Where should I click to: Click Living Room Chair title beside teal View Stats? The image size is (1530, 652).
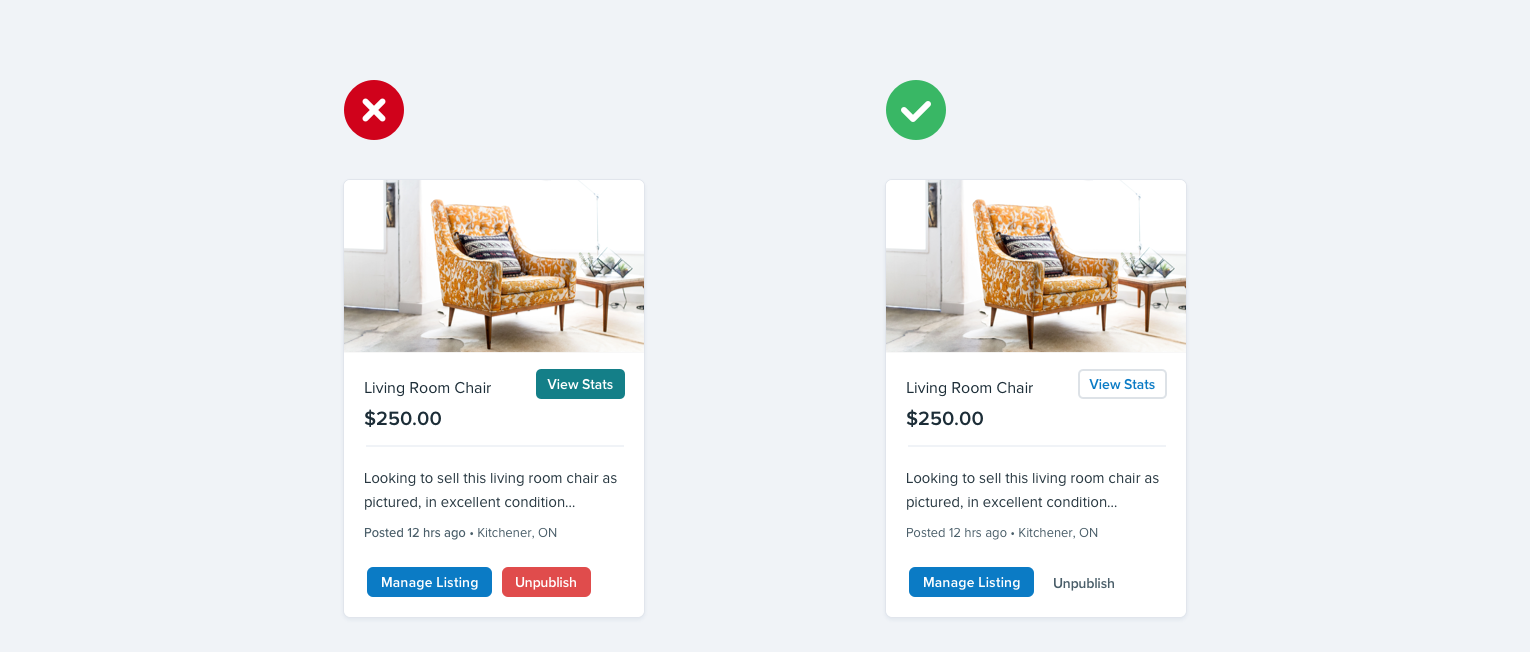pyautogui.click(x=427, y=388)
